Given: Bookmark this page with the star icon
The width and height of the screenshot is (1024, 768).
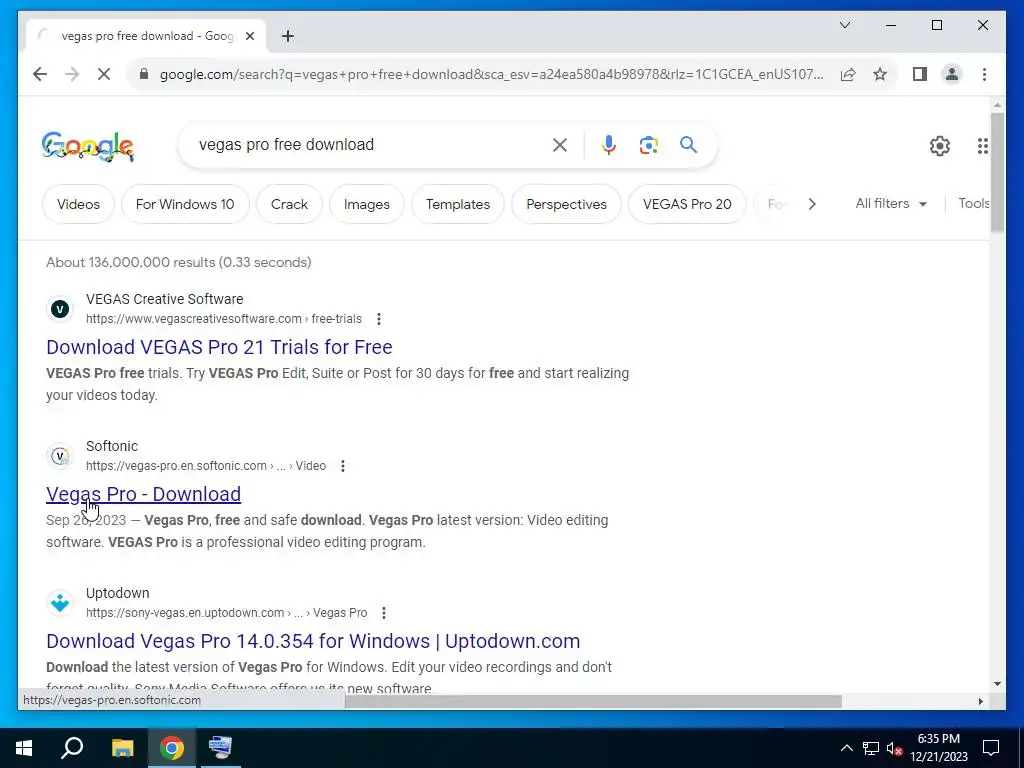Looking at the screenshot, I should tap(880, 74).
